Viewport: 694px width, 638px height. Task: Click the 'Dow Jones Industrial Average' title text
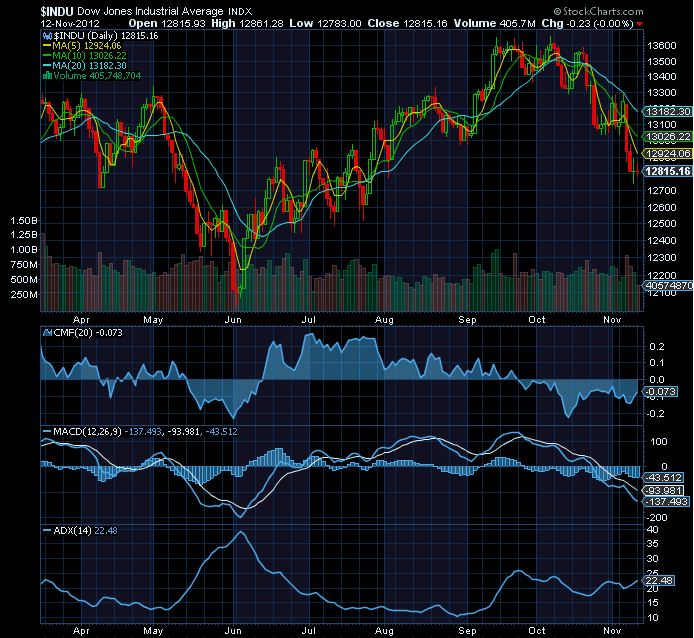[150, 12]
